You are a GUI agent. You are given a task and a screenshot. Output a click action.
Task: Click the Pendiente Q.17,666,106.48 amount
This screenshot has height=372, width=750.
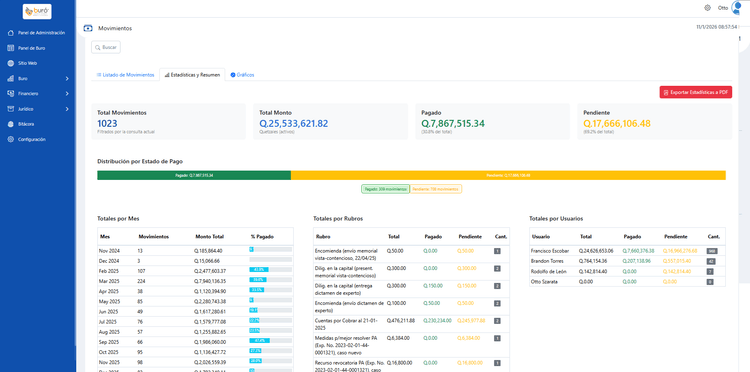tap(617, 124)
